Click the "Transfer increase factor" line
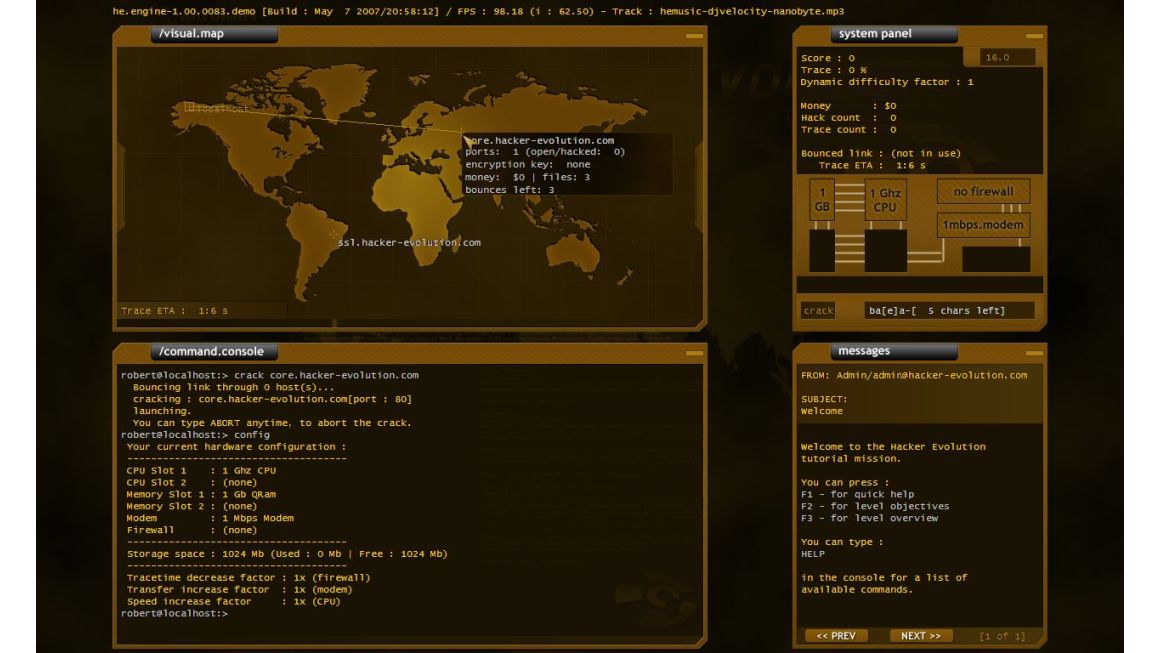This screenshot has height=653, width=1160. [x=240, y=589]
